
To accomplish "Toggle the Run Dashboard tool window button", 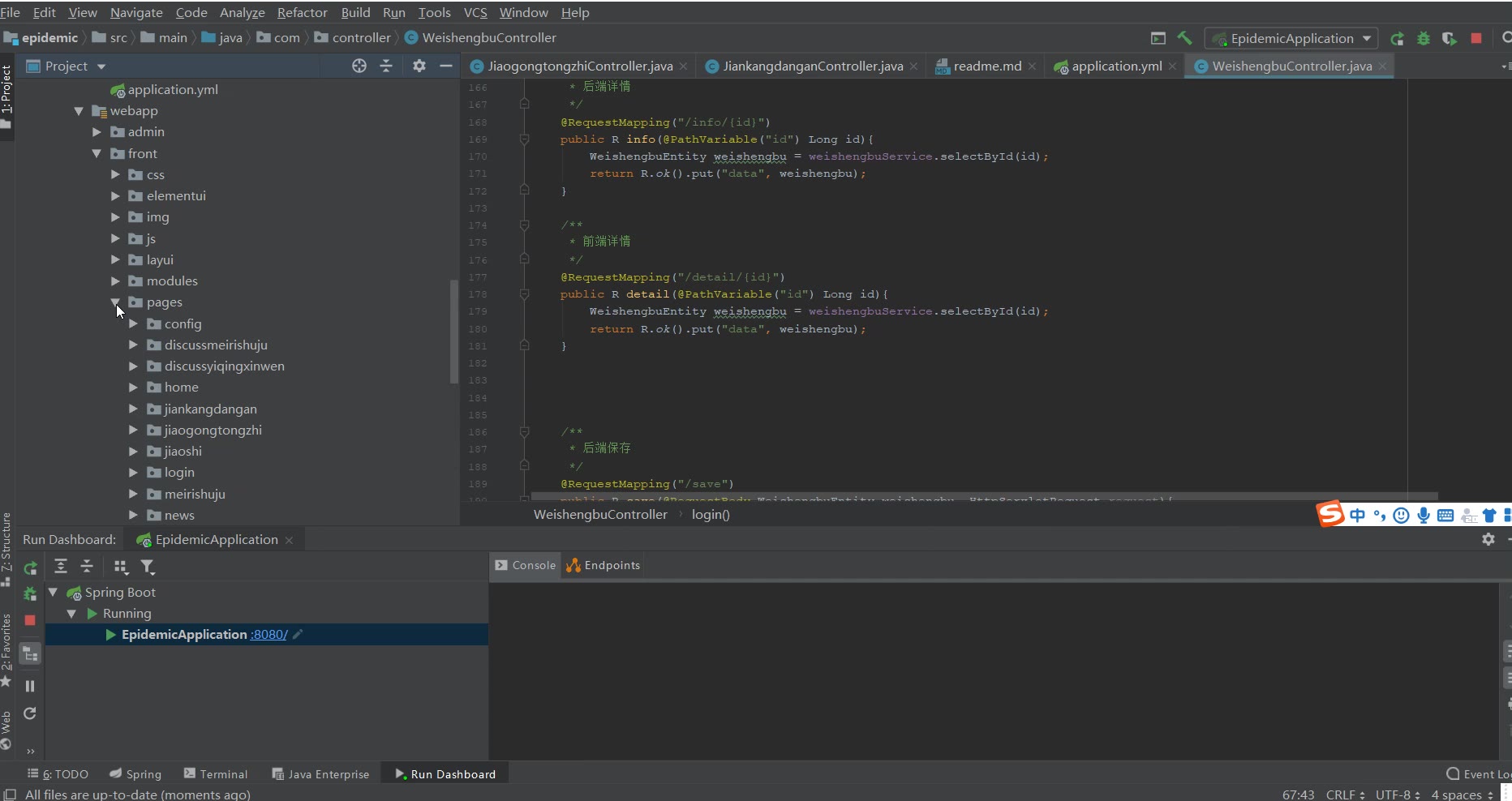I will point(445,774).
